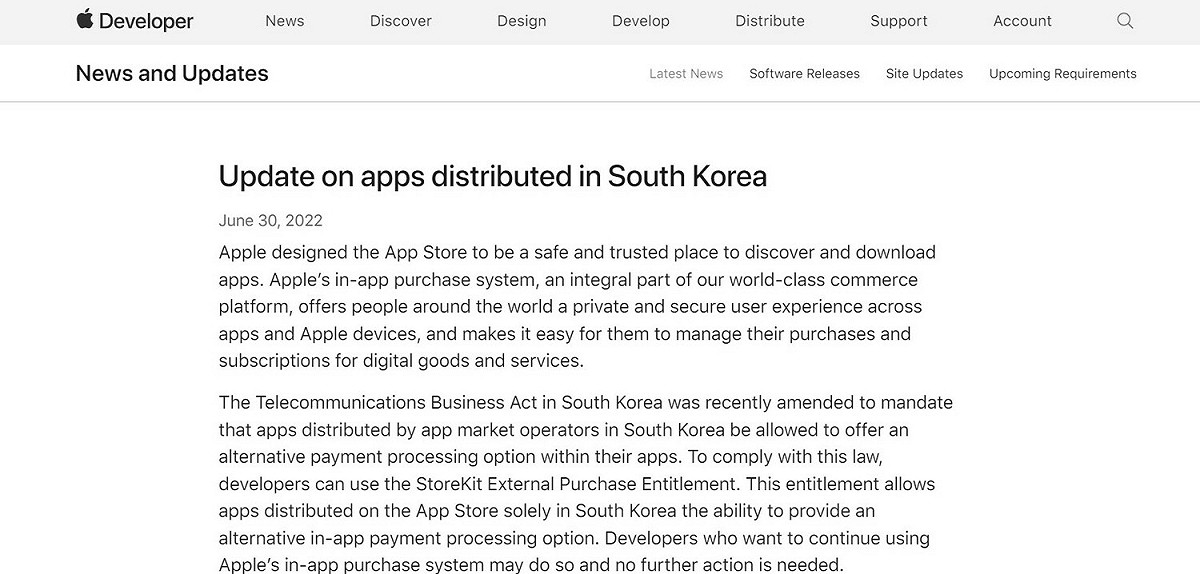
Task: Go to the Discover section
Action: point(401,21)
